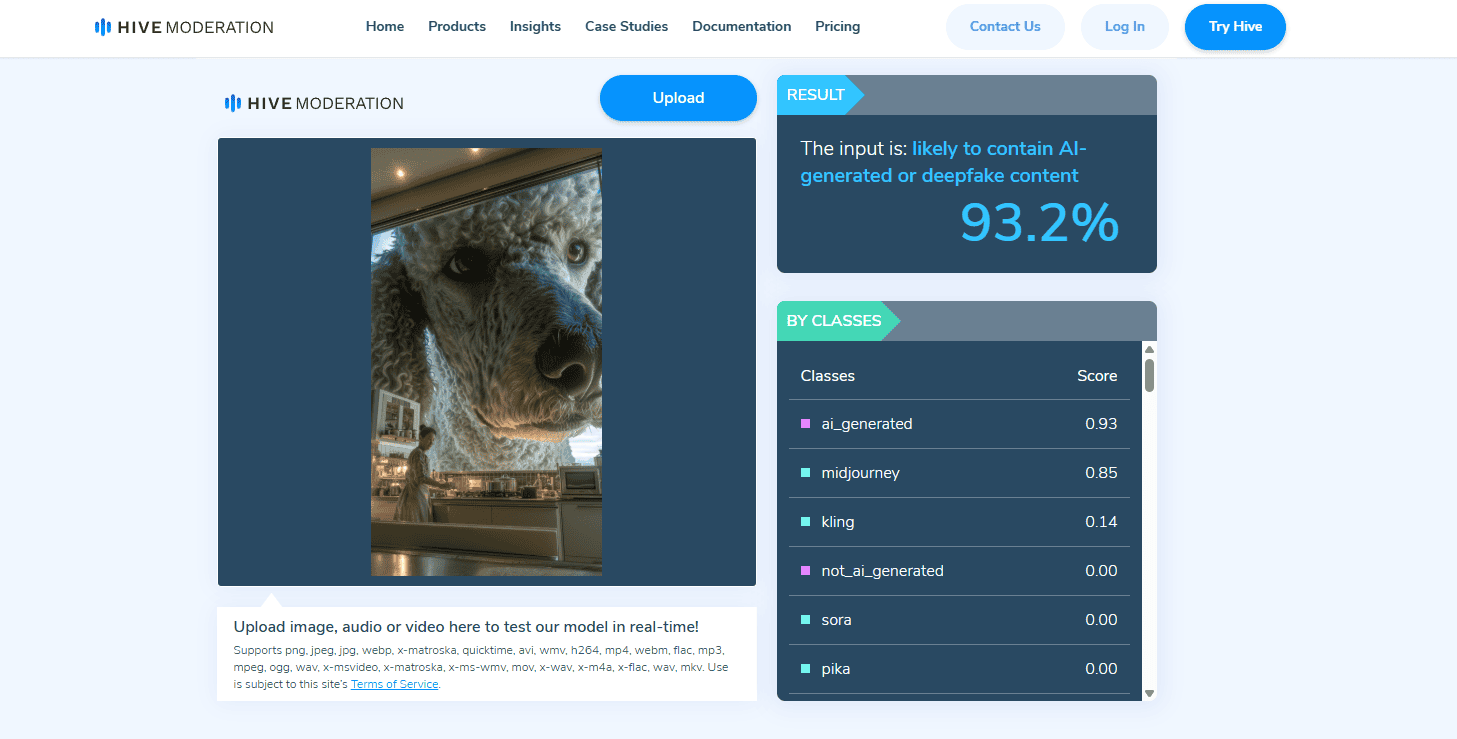
Task: Click the Classes column header
Action: coord(828,376)
